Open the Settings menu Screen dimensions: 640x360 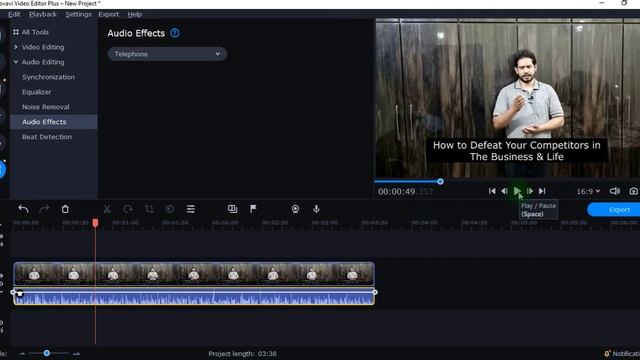pos(78,14)
